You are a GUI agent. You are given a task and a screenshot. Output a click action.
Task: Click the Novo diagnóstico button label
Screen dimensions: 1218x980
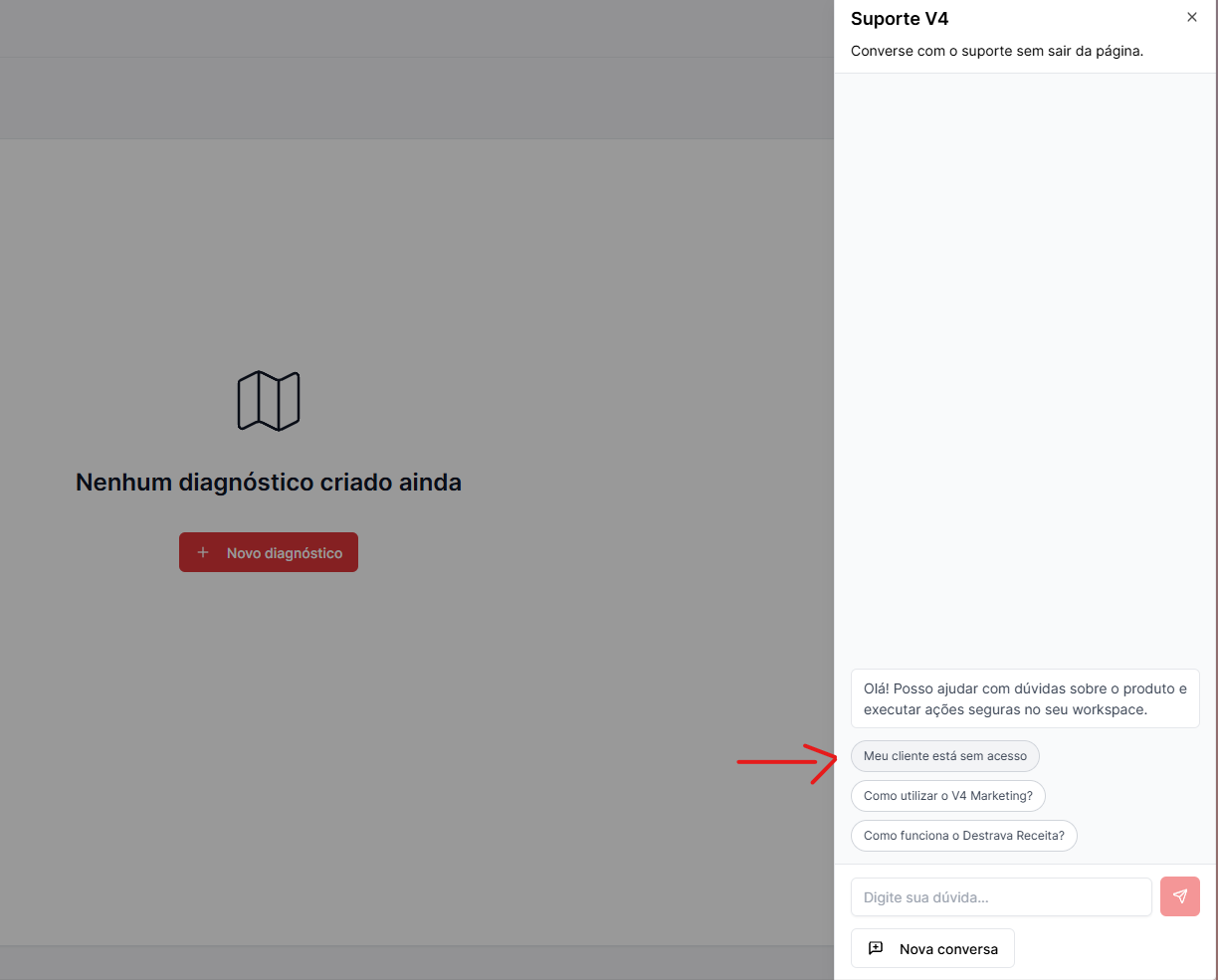[285, 553]
